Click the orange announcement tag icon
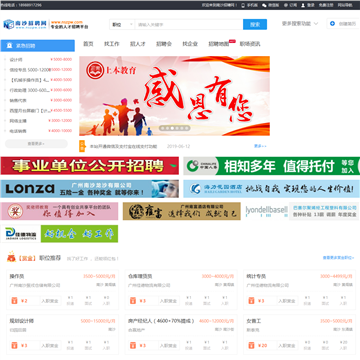Viewport: 360px width, 360px height. pos(82,146)
